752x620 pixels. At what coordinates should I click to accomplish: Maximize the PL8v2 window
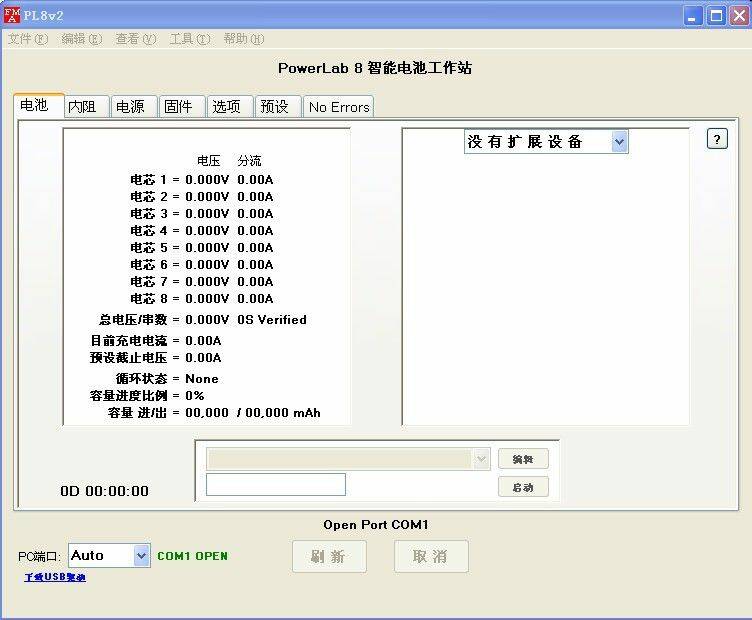click(717, 16)
